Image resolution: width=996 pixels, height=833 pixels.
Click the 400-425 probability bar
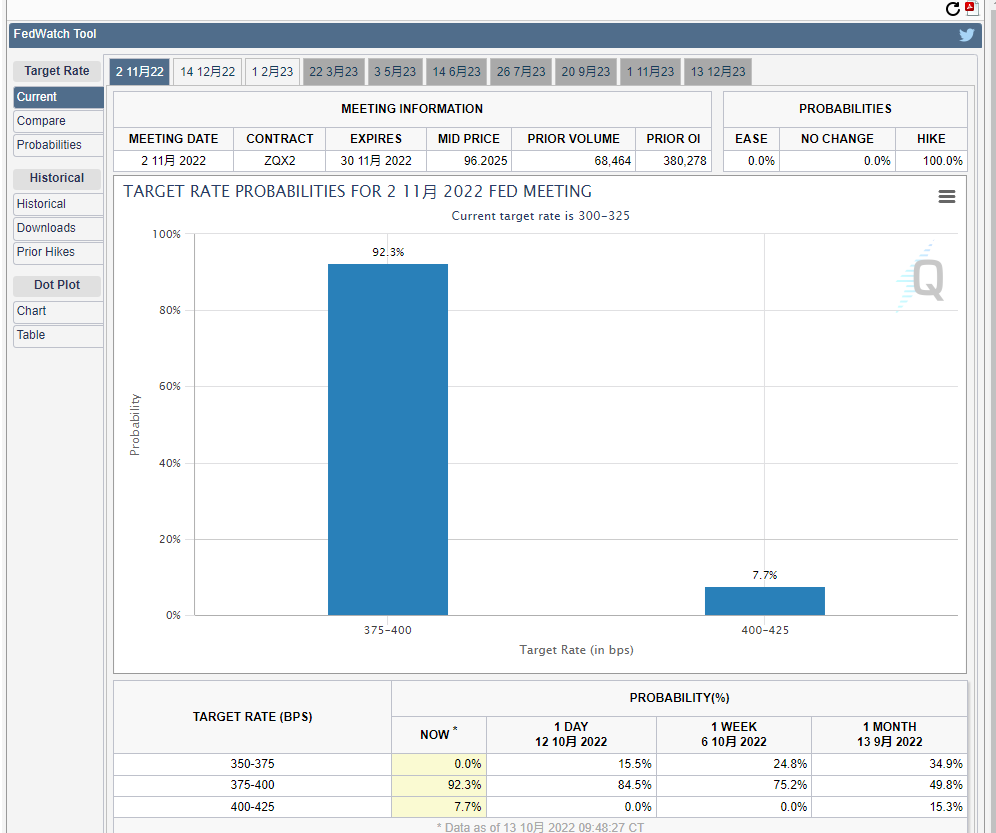point(764,601)
